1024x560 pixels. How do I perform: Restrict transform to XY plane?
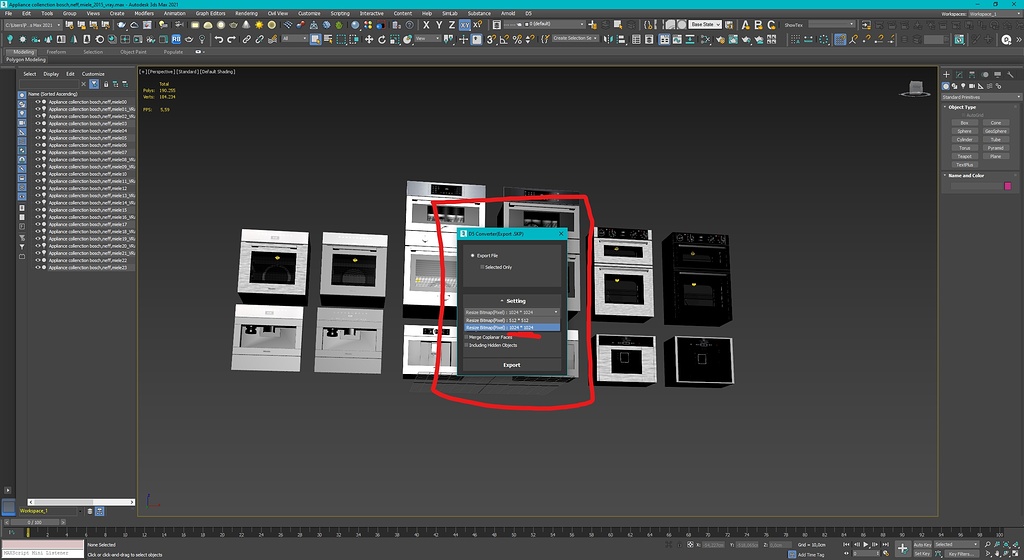coord(464,25)
